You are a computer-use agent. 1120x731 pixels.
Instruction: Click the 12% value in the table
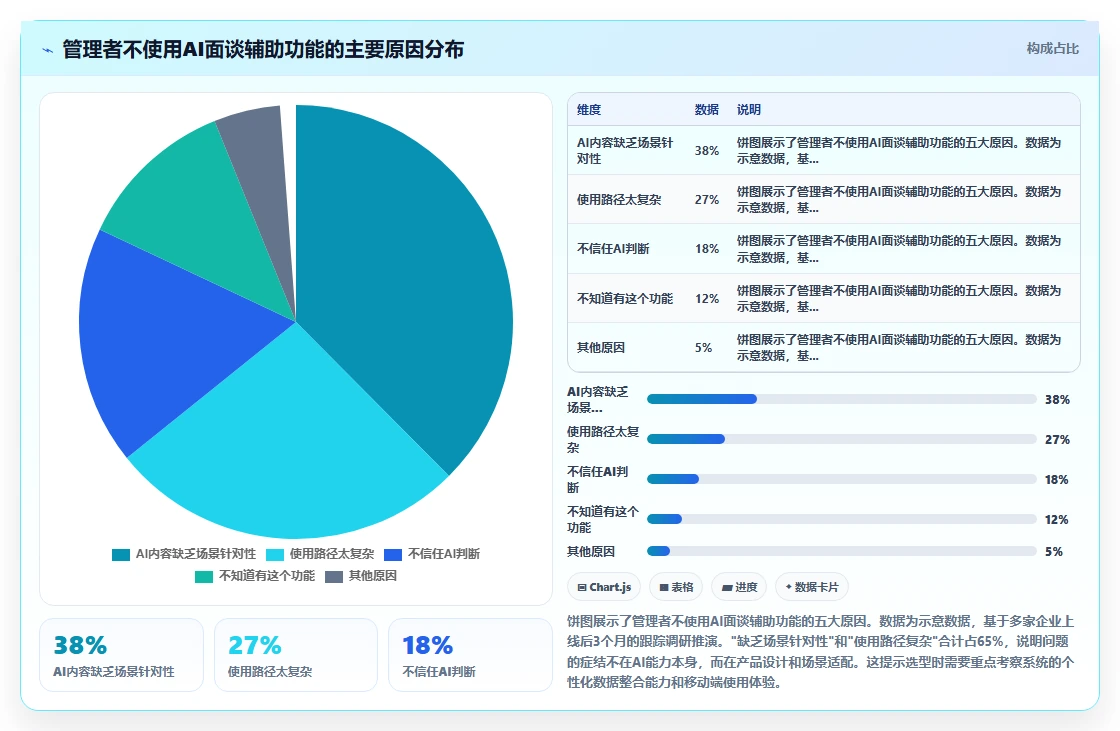tap(707, 298)
